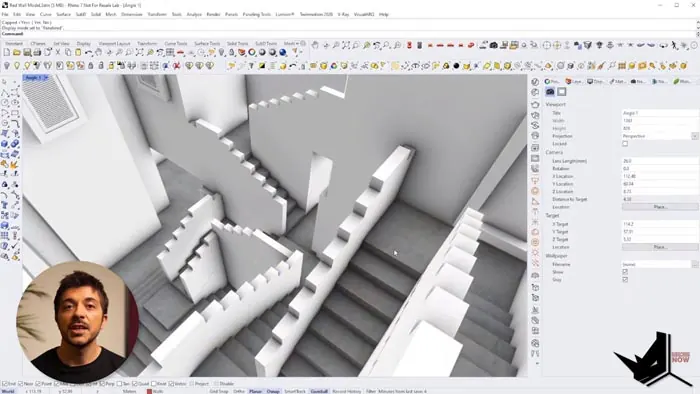Click the Zoom Extents icon
This screenshot has width=700, height=394.
tap(140, 53)
